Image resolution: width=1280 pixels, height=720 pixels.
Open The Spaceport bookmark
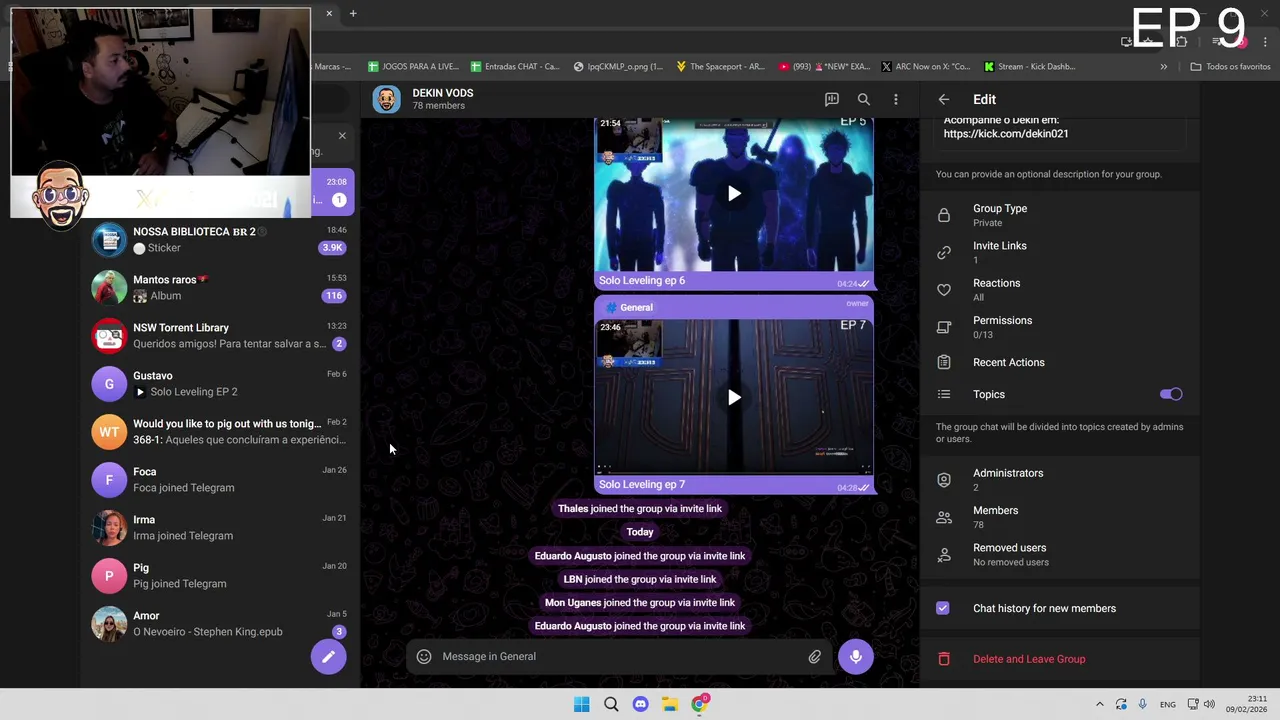click(720, 66)
